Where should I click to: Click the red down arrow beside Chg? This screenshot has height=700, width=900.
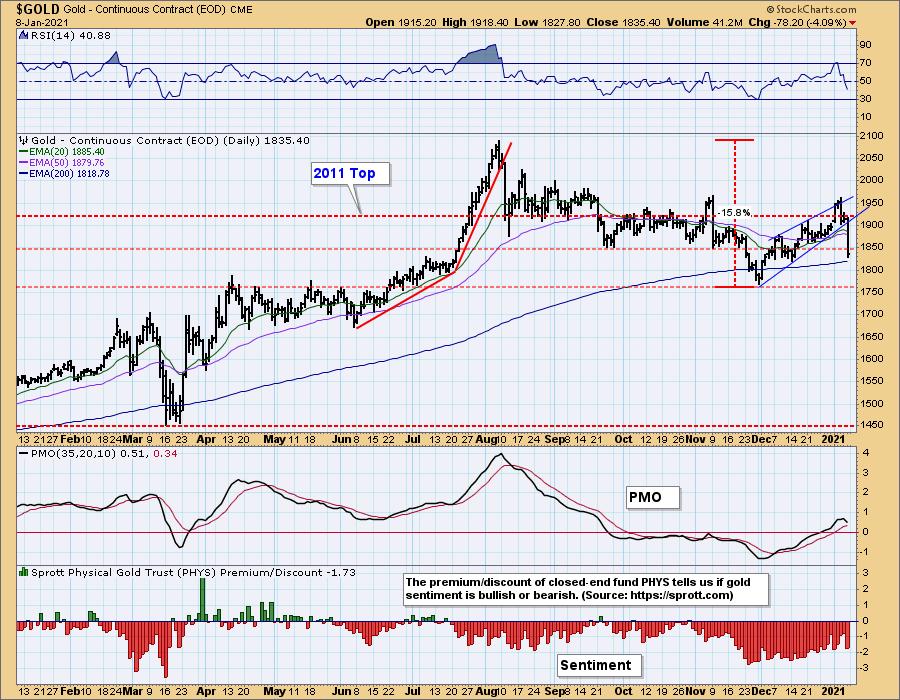coord(852,23)
